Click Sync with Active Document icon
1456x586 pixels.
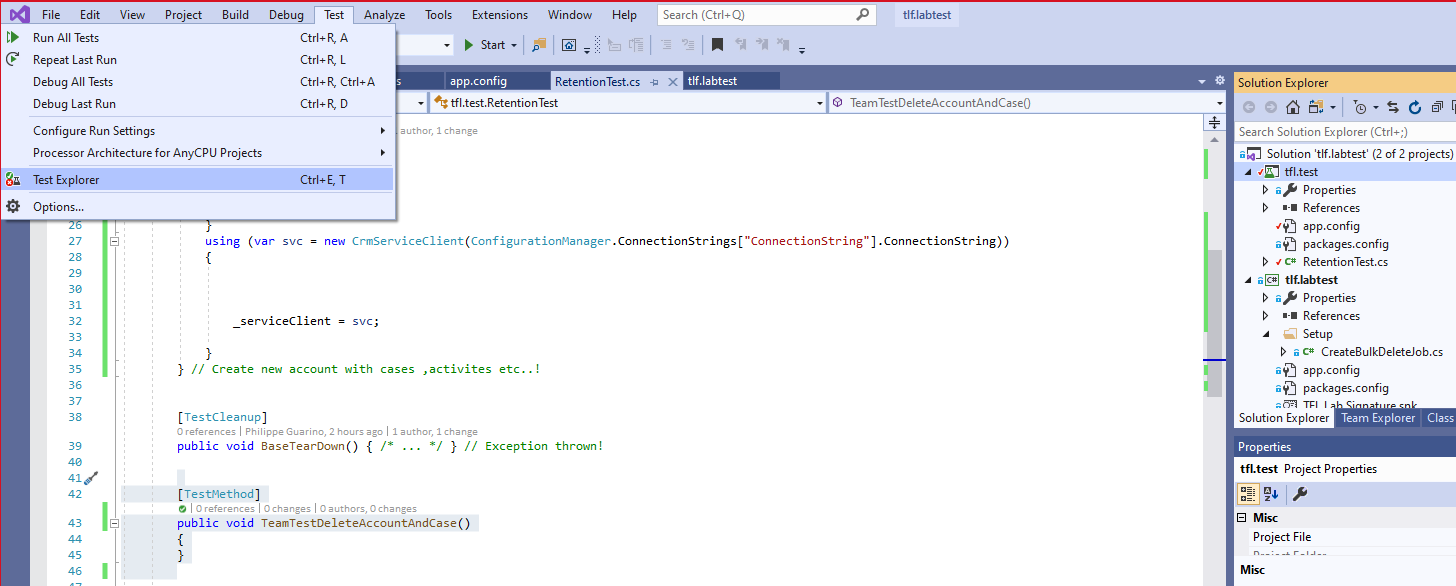(x=1394, y=107)
